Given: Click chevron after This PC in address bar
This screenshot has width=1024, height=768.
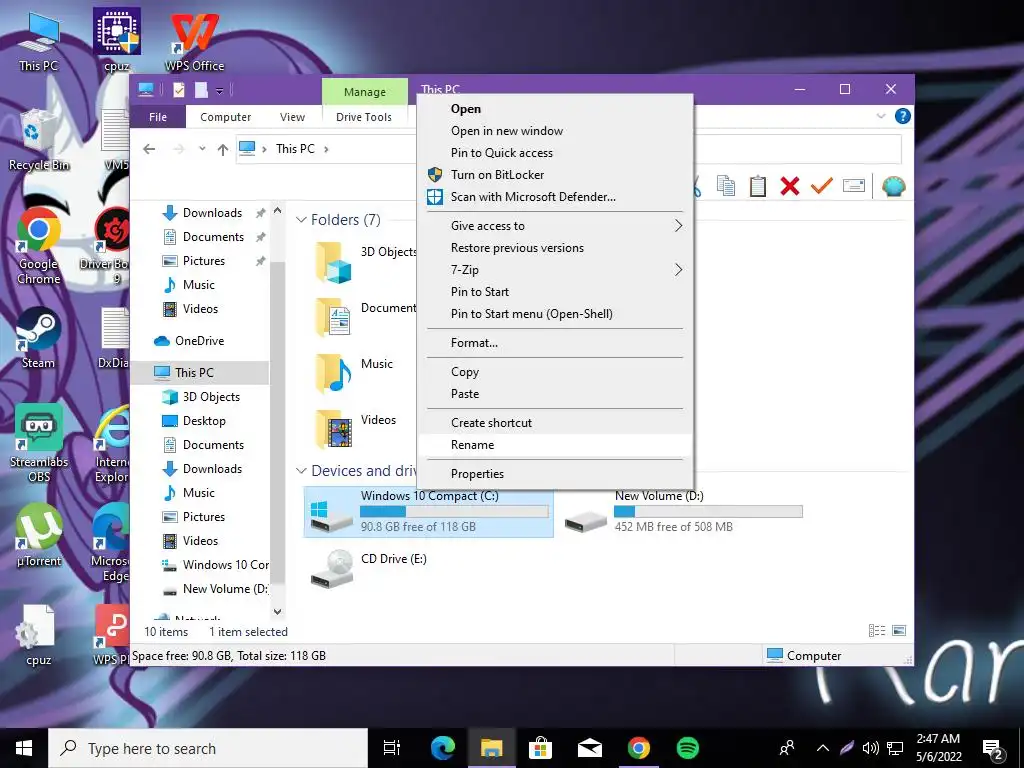Looking at the screenshot, I should point(326,149).
